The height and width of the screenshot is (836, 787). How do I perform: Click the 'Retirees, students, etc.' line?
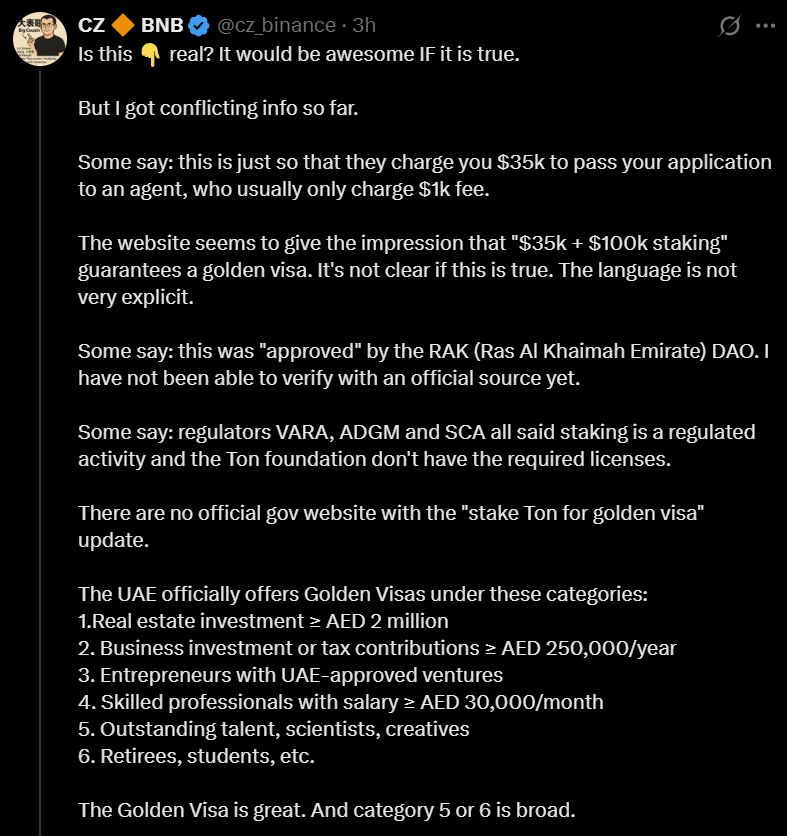pyautogui.click(x=196, y=756)
